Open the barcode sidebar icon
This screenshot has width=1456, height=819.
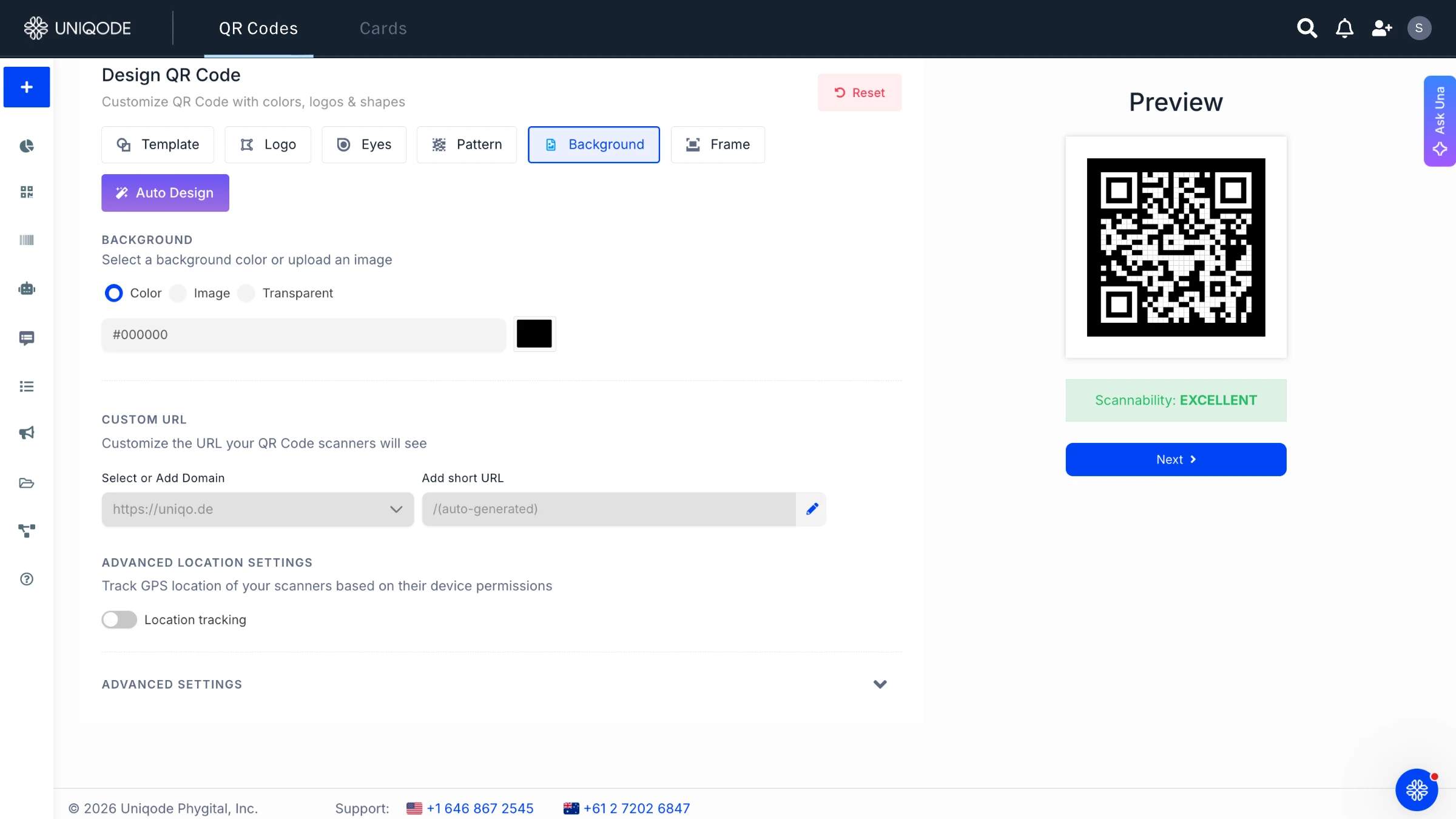coord(27,240)
